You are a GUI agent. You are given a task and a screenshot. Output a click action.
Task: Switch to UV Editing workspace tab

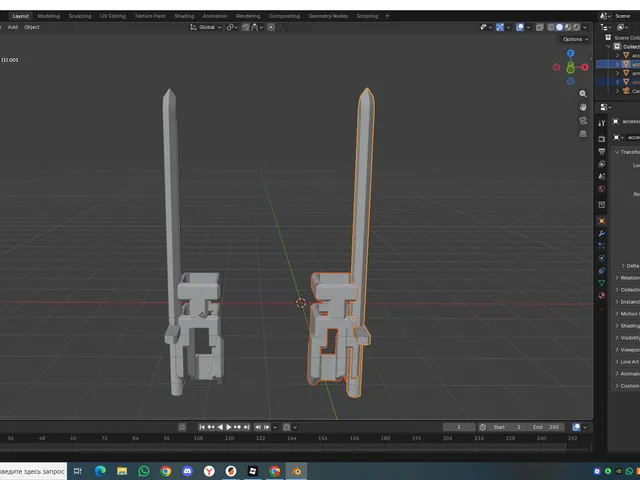click(113, 16)
